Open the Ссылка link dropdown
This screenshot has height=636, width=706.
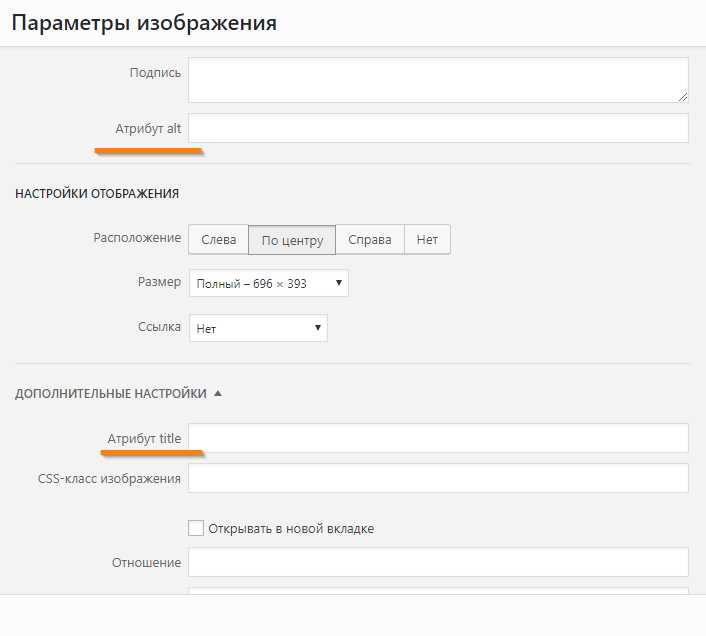click(258, 328)
